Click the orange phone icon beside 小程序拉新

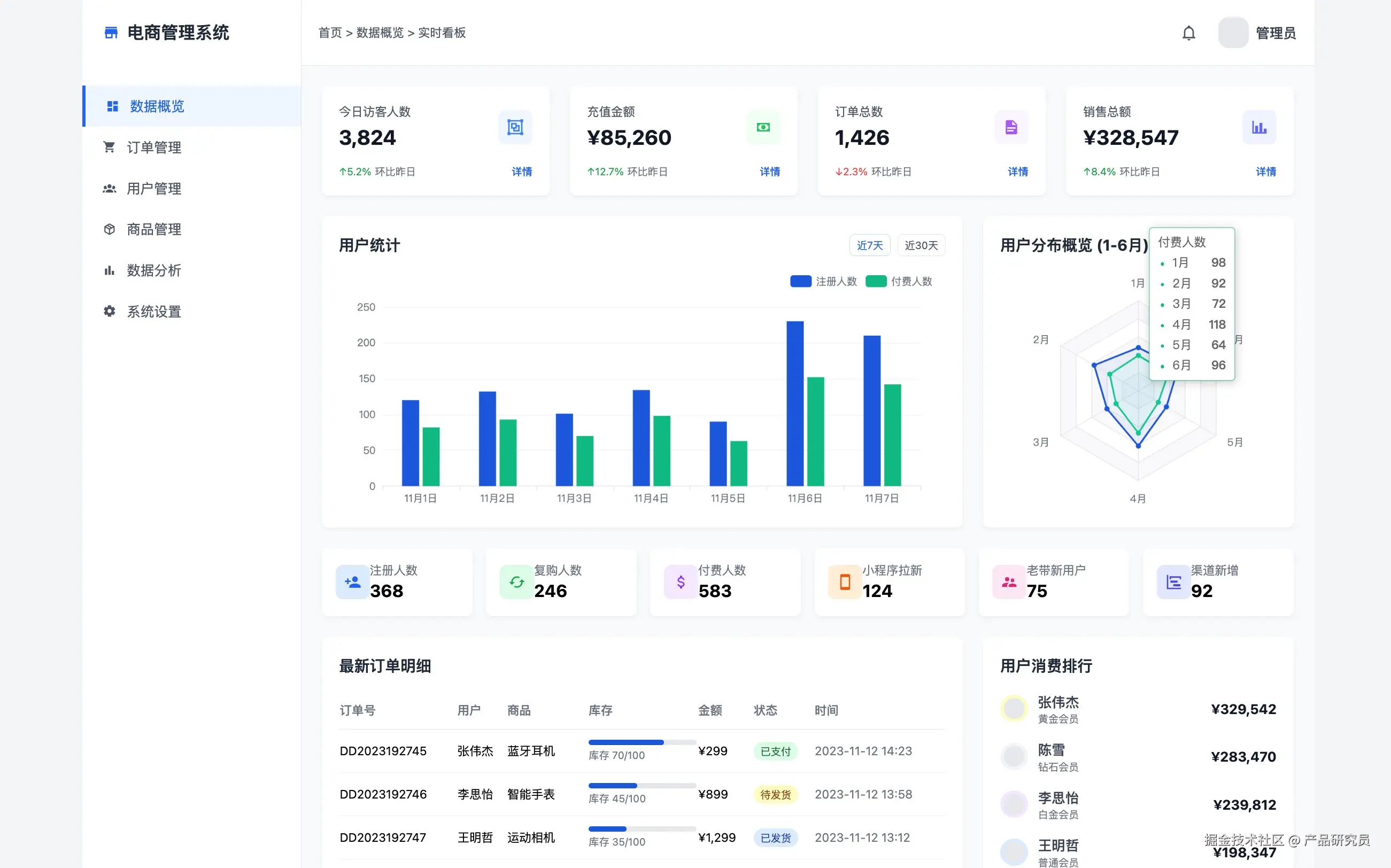(845, 582)
